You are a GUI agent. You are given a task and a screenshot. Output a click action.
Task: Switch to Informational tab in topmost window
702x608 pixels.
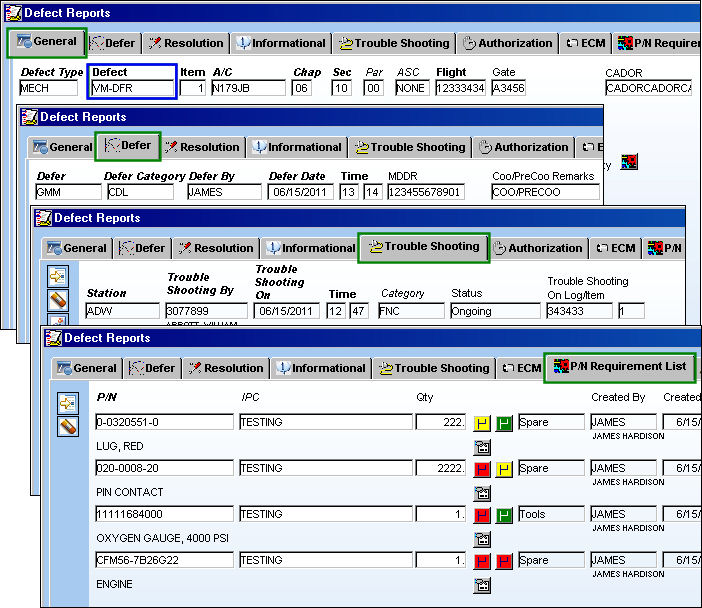(x=281, y=43)
